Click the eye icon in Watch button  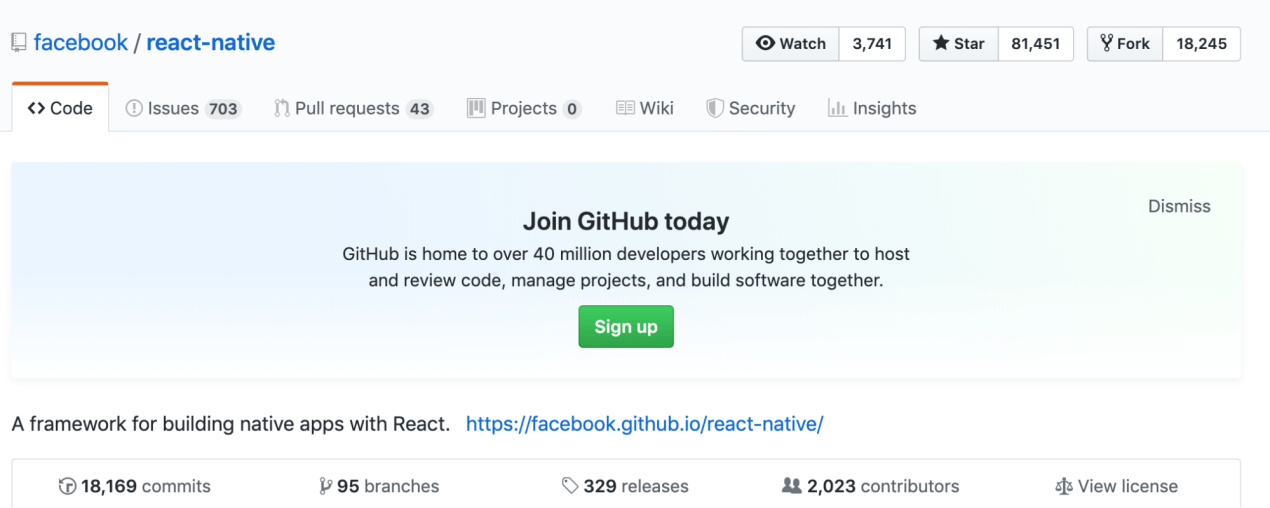(766, 44)
